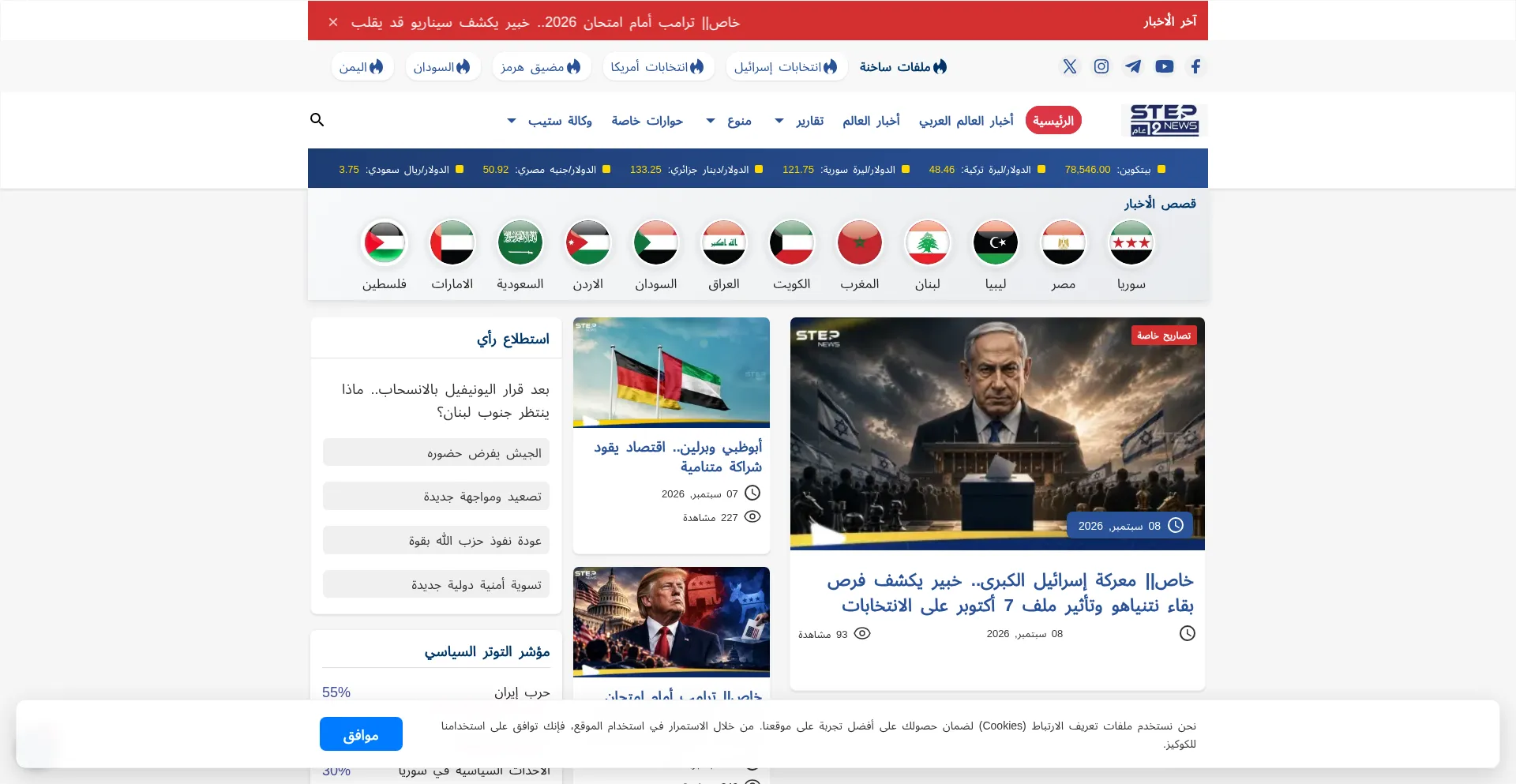Screen dimensions: 1516x784
Task: Open the سوريا flag story
Action: (x=1131, y=242)
